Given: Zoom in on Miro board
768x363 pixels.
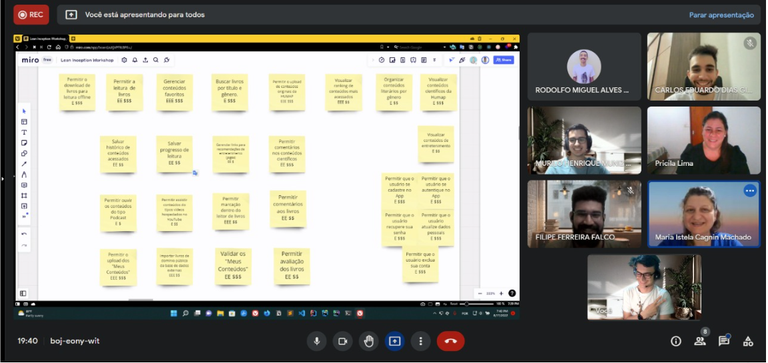Looking at the screenshot, I should pos(501,293).
